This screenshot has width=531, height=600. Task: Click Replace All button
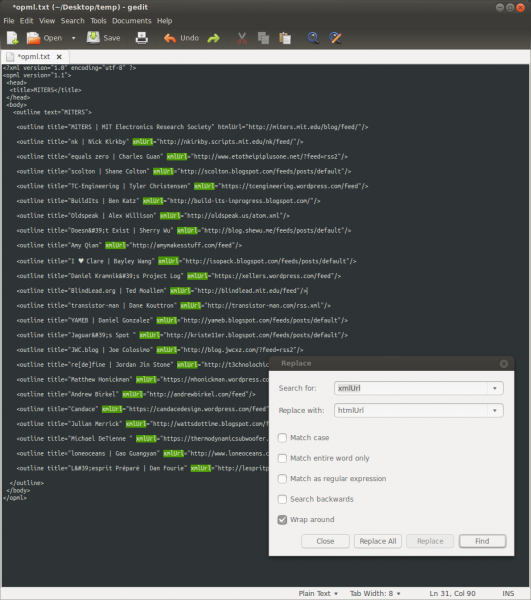[378, 541]
